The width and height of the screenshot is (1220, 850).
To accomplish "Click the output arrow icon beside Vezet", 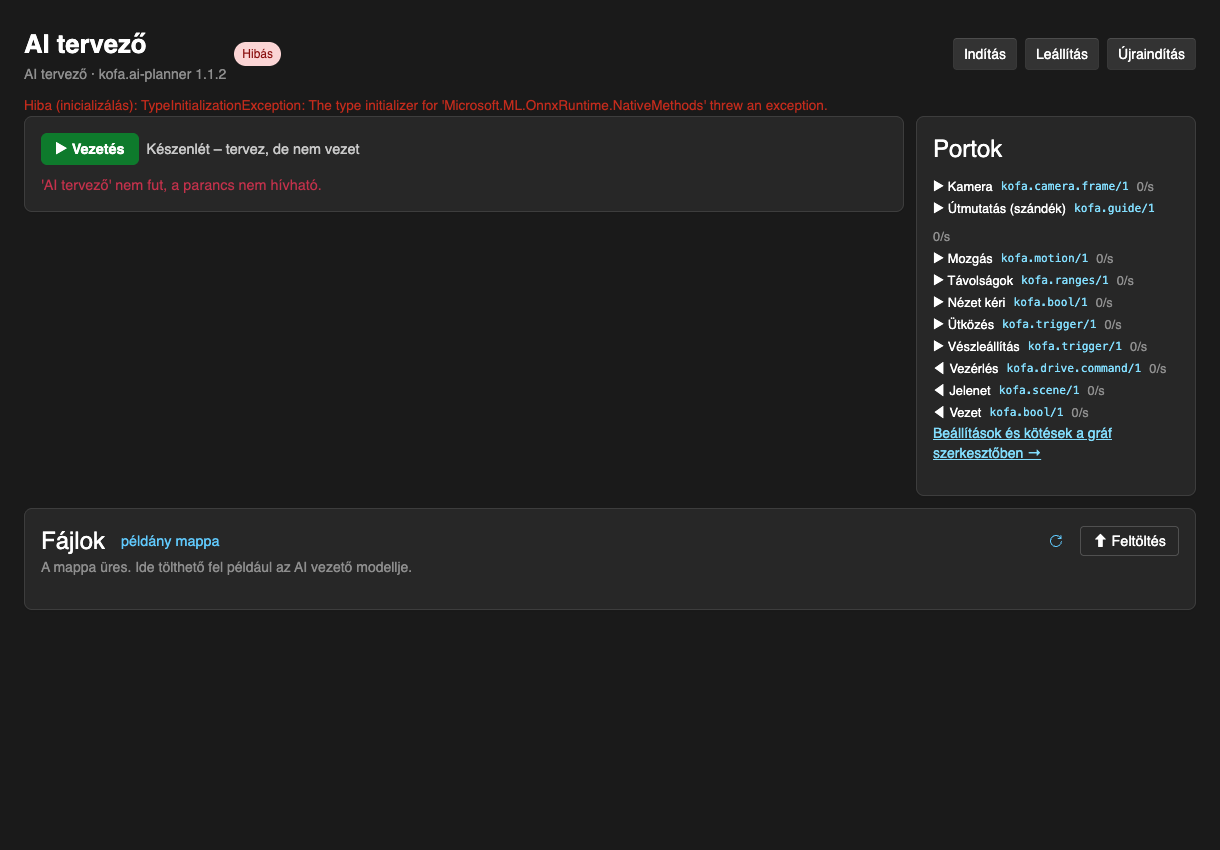I will tap(938, 412).
